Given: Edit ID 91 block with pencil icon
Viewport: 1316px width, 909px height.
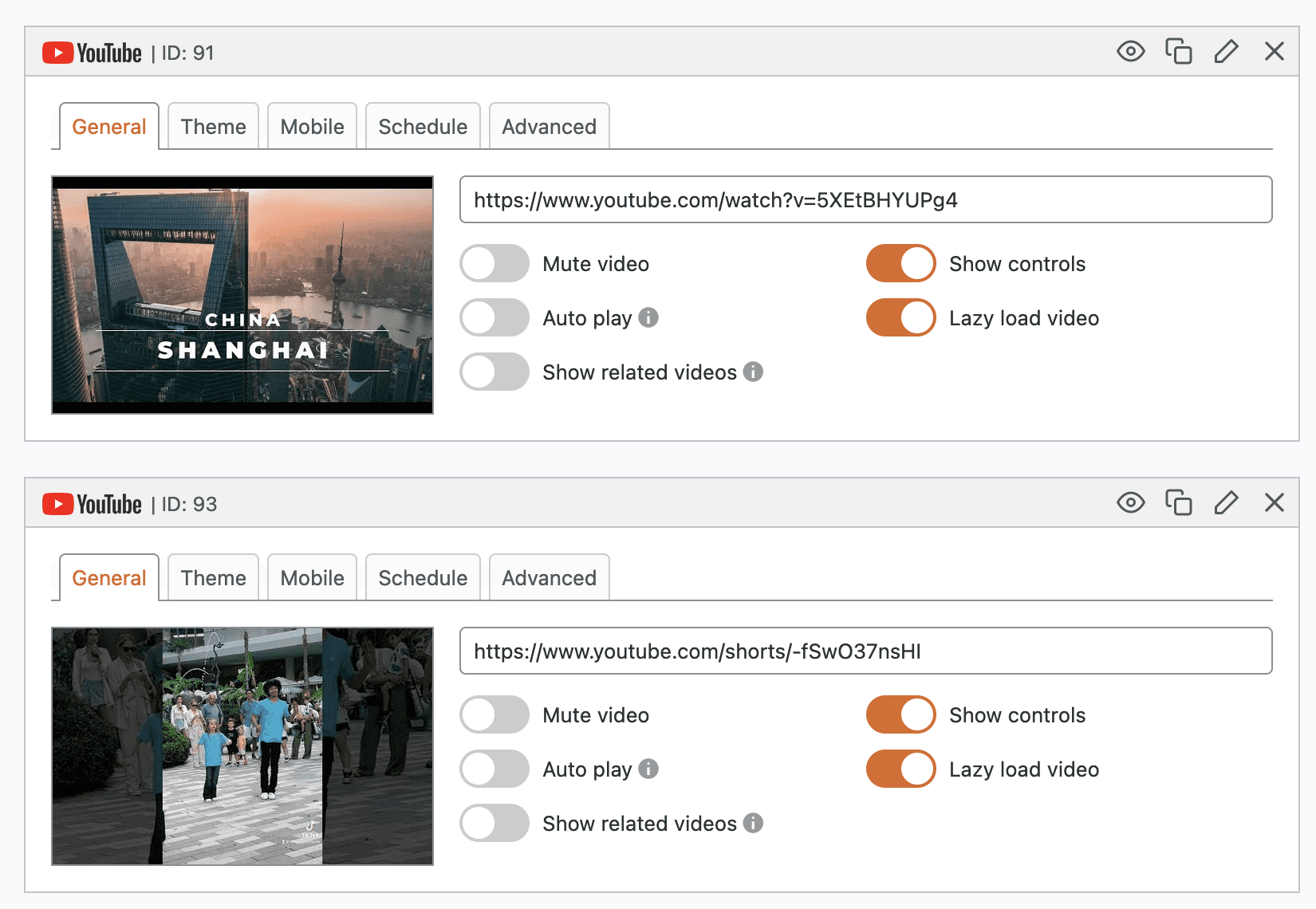Looking at the screenshot, I should [x=1226, y=52].
